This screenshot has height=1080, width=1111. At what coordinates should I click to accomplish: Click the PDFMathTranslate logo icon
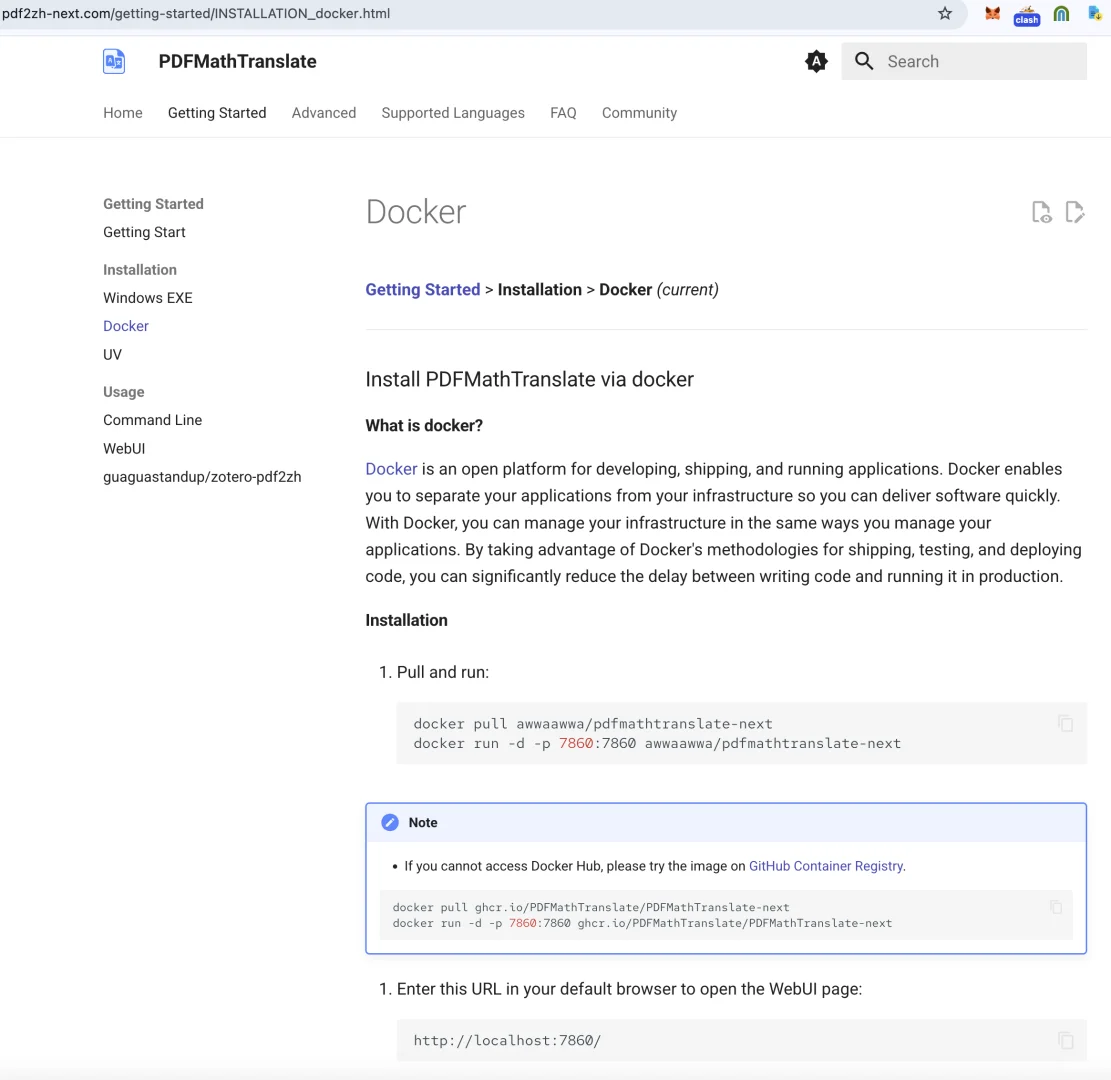(114, 62)
